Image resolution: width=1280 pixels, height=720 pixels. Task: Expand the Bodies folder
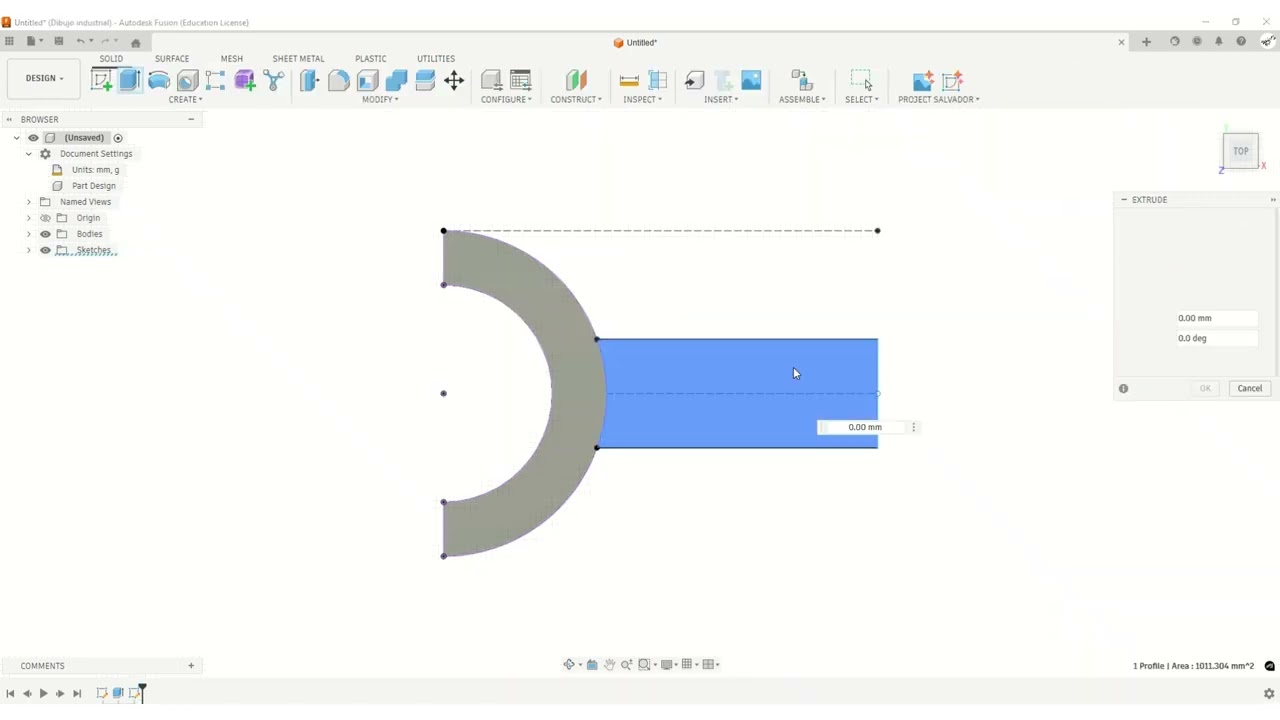pos(28,234)
